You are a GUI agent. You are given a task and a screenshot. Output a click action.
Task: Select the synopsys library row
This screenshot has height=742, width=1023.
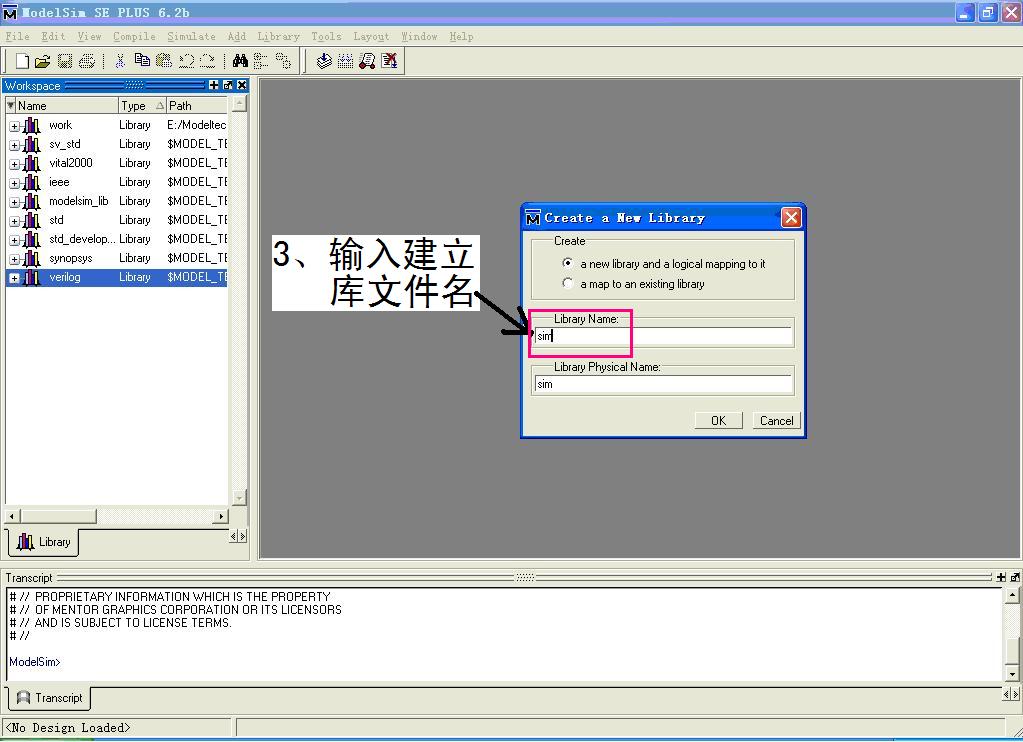[117, 258]
